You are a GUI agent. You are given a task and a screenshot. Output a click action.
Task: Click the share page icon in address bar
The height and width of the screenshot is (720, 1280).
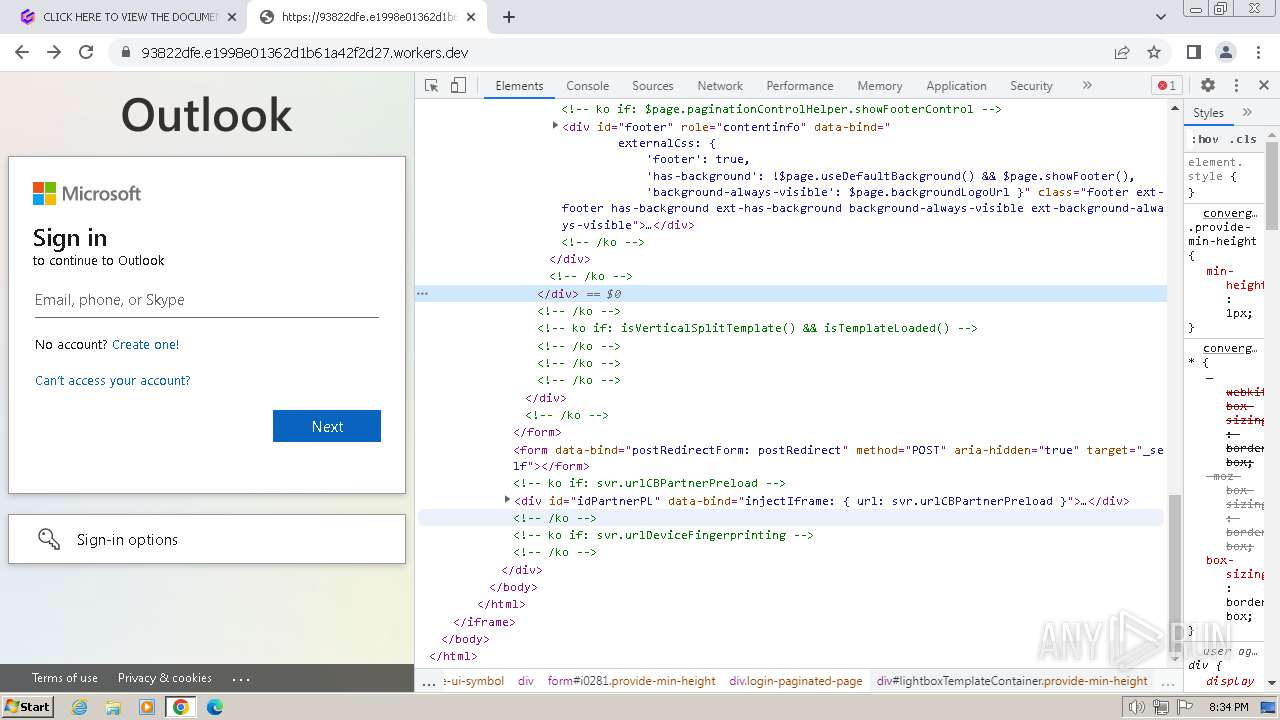pyautogui.click(x=1122, y=52)
